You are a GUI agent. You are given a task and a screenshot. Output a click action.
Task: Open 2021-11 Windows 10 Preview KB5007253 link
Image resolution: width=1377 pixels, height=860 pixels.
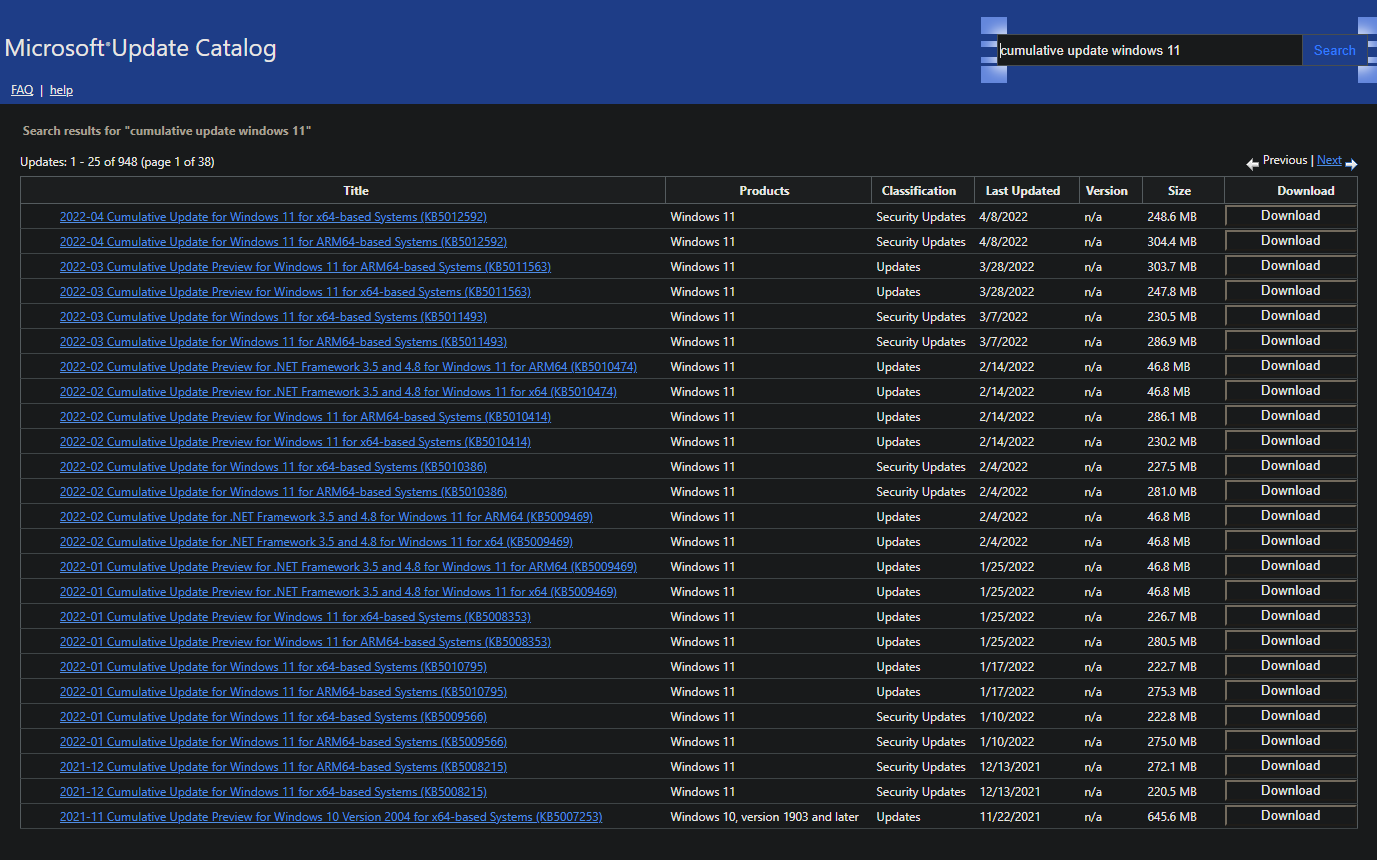click(x=331, y=817)
